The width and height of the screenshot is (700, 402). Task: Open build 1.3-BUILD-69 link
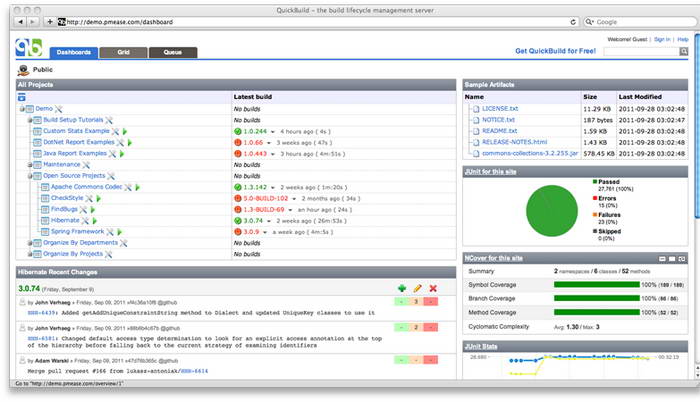point(264,209)
